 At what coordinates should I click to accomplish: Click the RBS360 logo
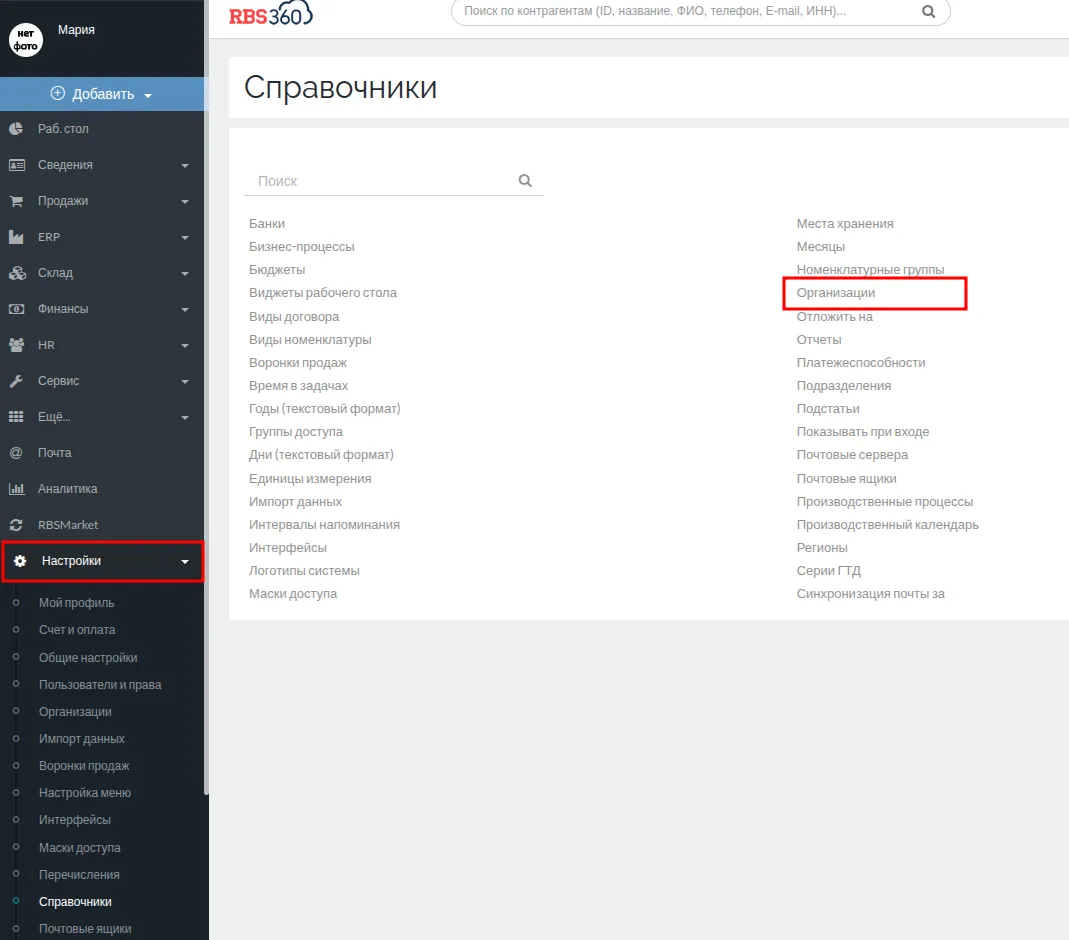(270, 14)
